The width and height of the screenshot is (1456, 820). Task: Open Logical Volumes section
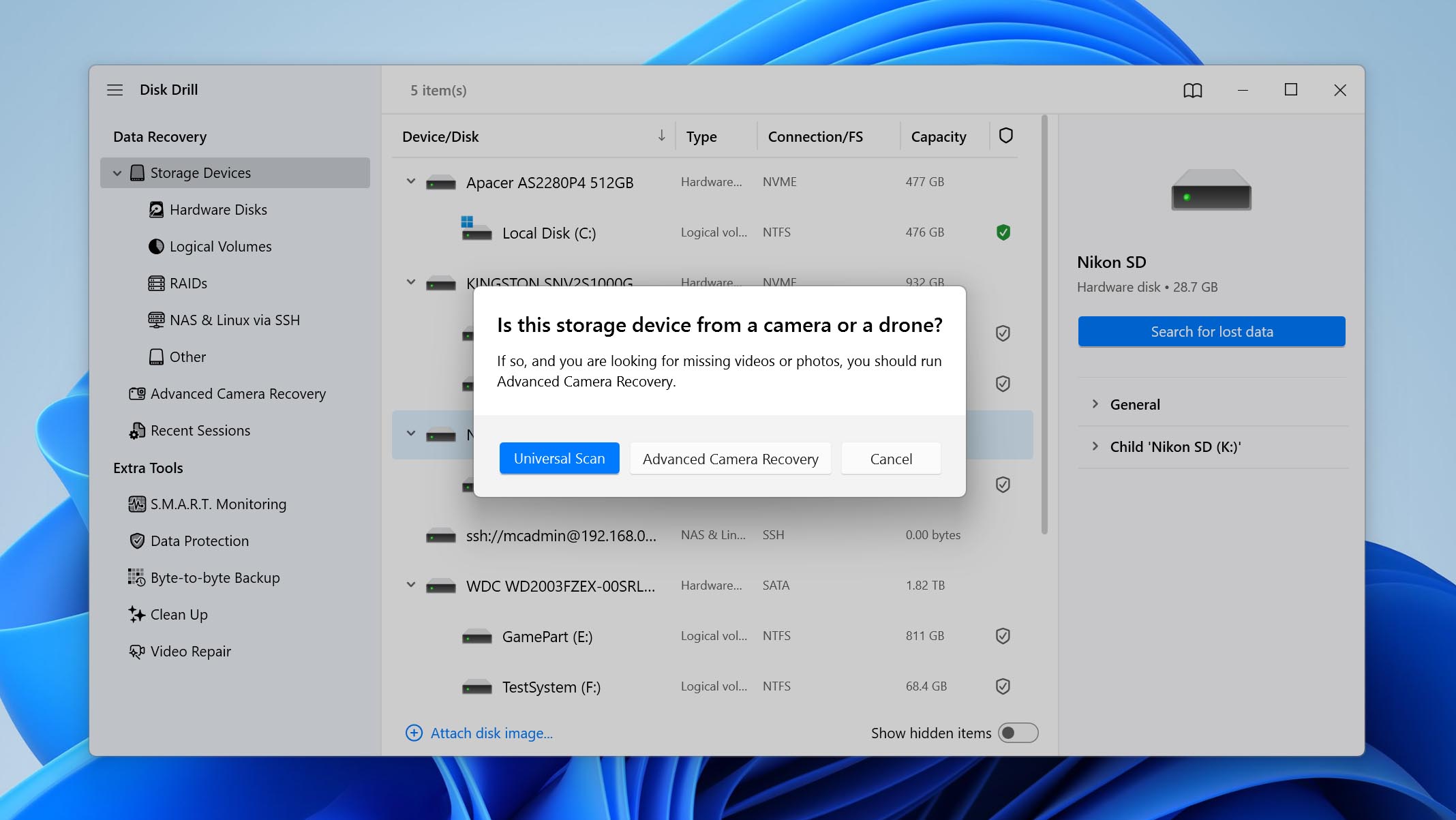[220, 246]
